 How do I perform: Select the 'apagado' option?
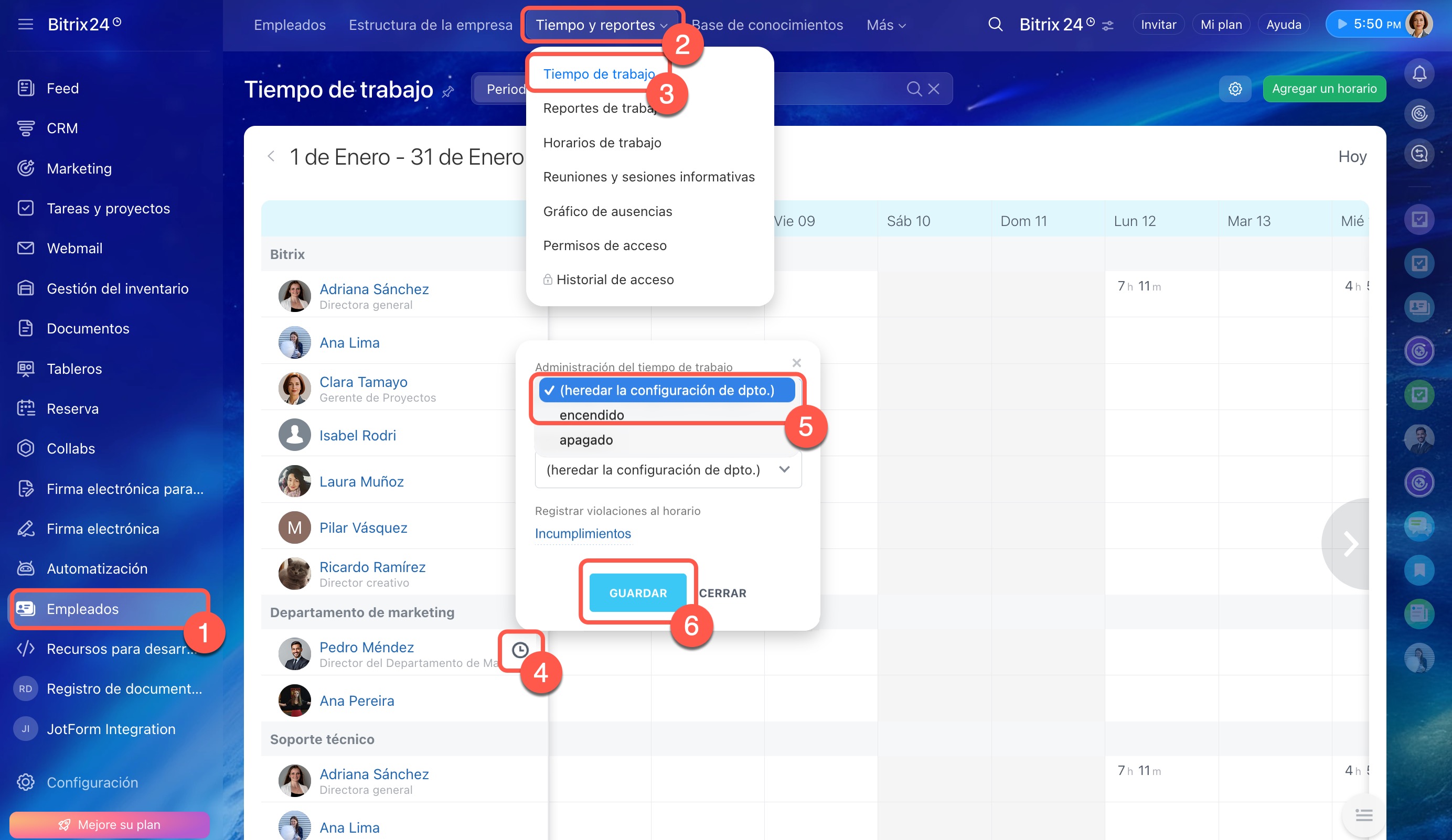click(x=585, y=439)
